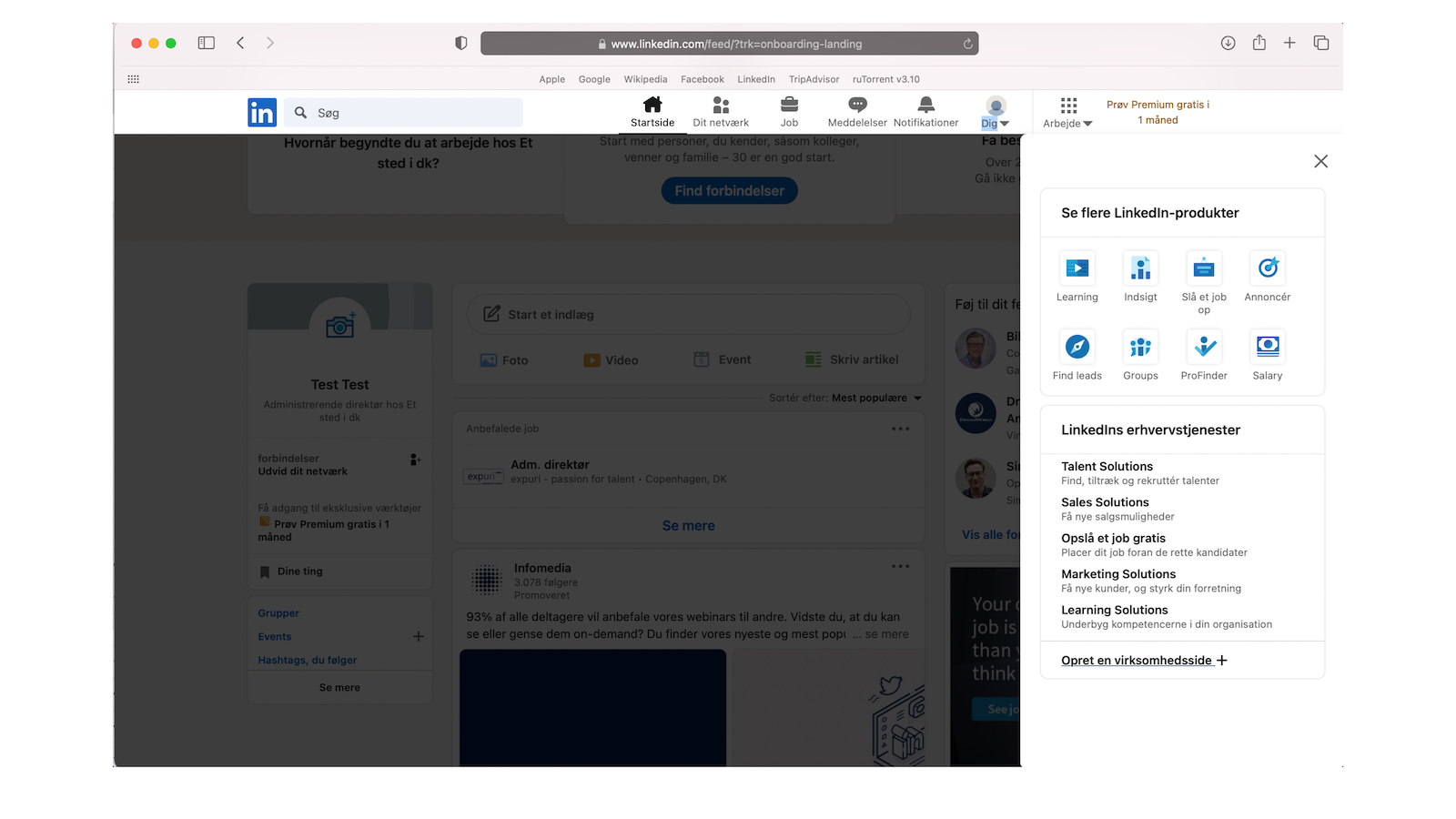Click the Slå et job op icon

(1203, 269)
